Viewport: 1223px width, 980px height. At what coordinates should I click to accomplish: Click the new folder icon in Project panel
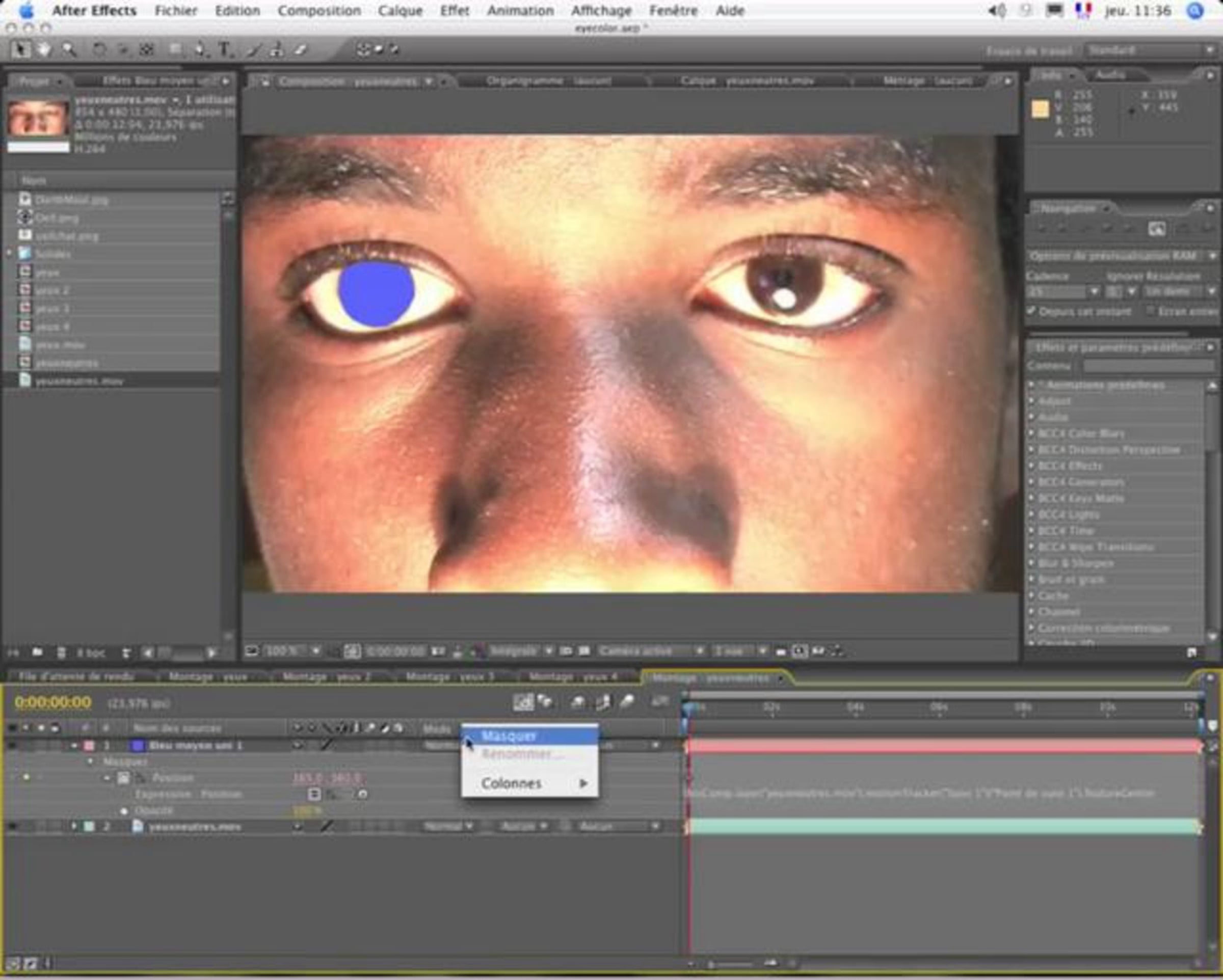coord(37,652)
